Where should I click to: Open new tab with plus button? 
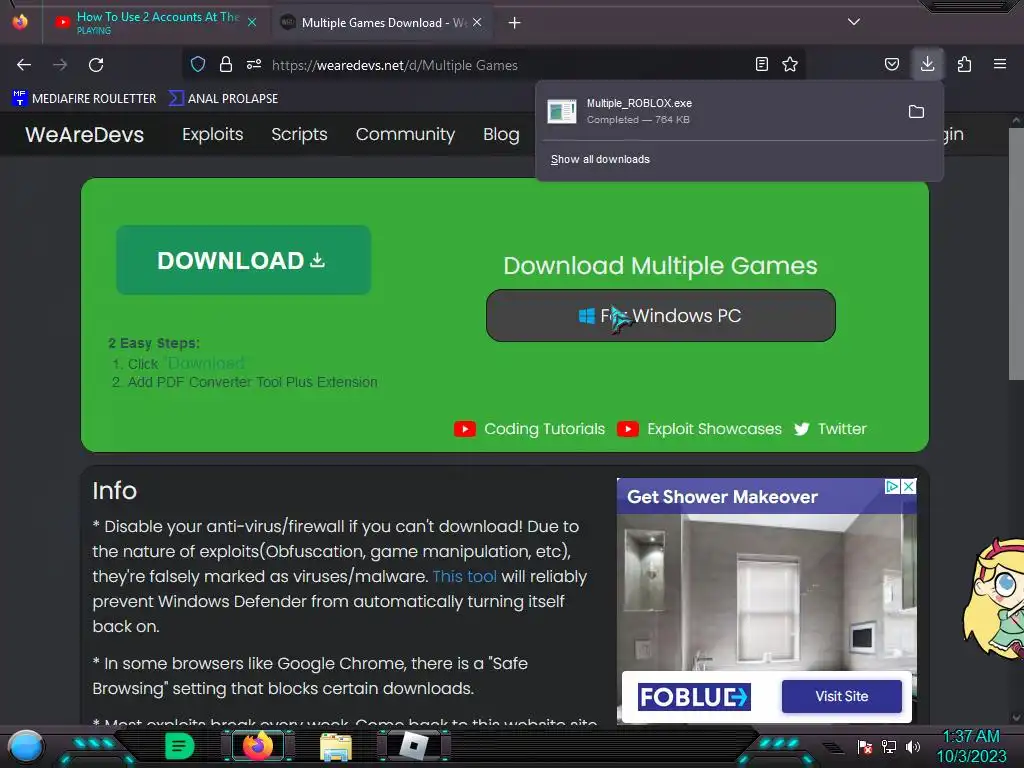515,23
